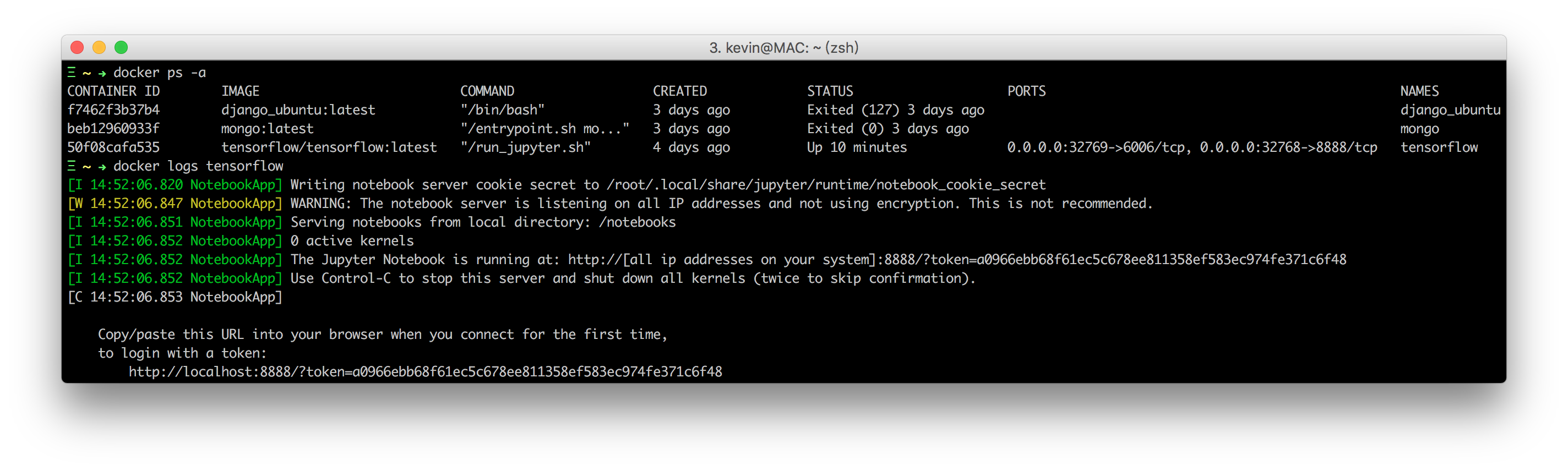Click the django_ubuntu:latest image name
Screen dimensions: 1568x471
click(298, 110)
